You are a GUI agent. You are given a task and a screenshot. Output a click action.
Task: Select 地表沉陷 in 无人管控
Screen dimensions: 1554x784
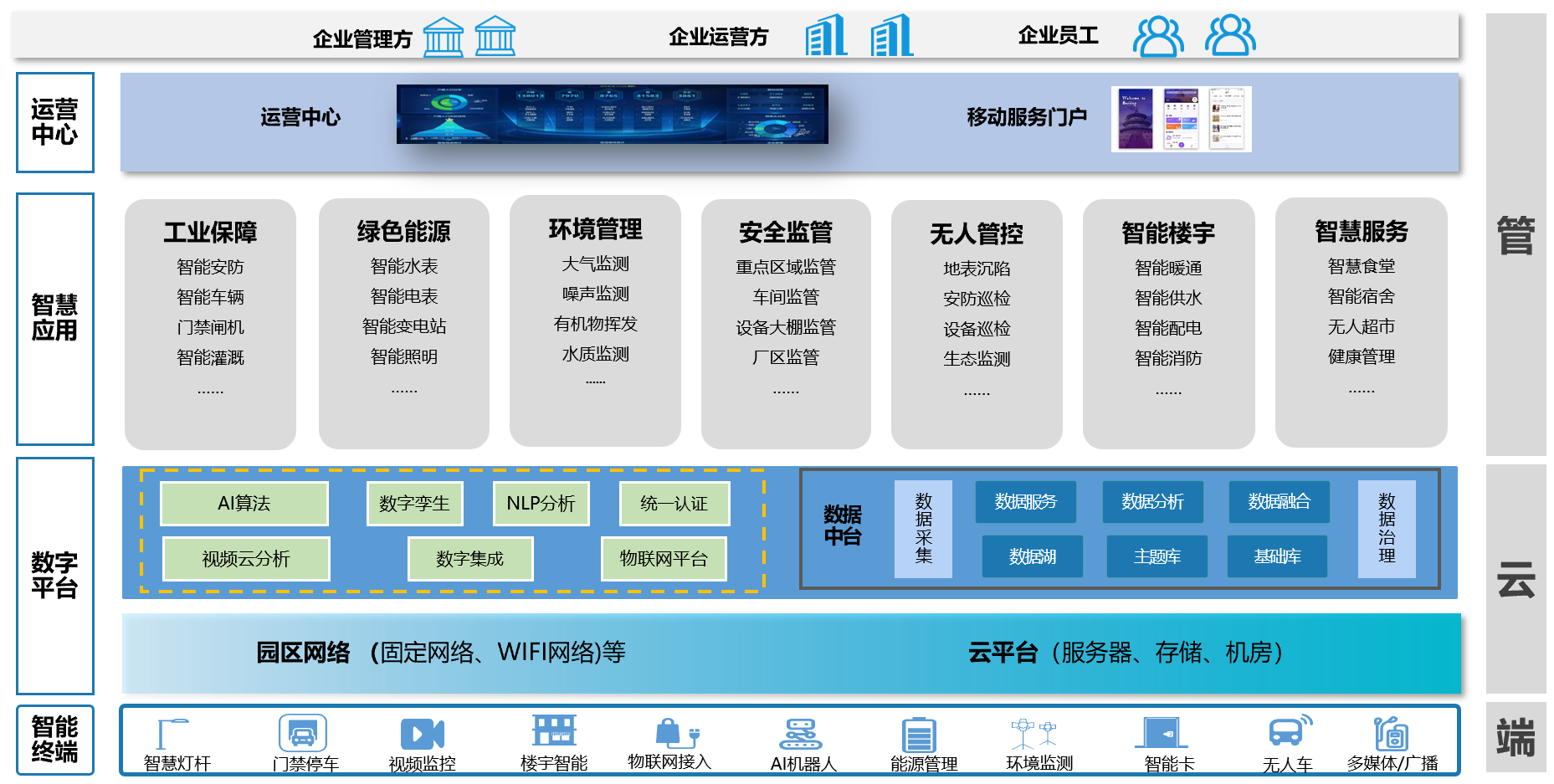(x=977, y=269)
